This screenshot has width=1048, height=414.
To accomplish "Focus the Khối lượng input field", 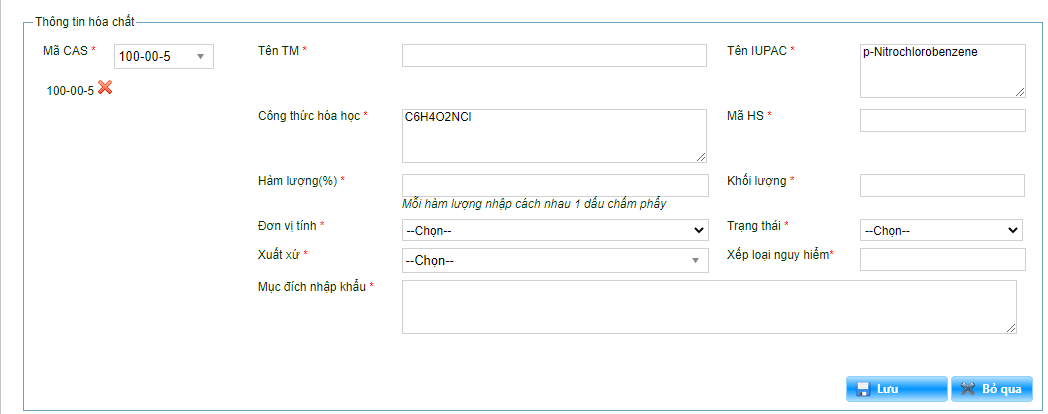I will coord(942,185).
